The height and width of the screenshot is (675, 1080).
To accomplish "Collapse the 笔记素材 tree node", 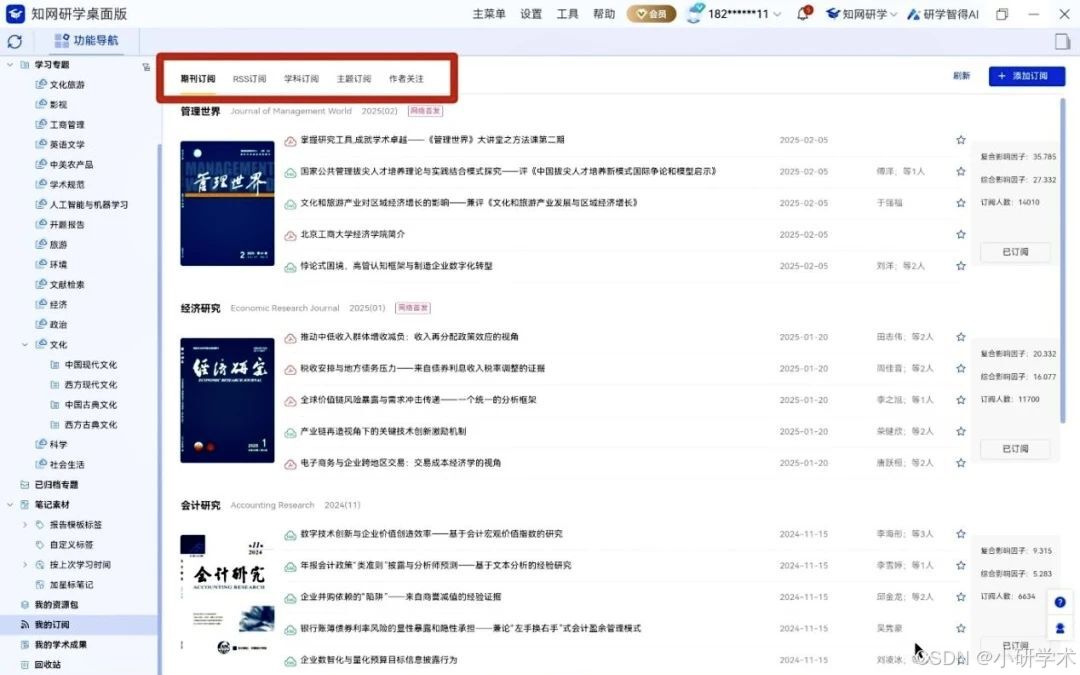I will 10,505.
